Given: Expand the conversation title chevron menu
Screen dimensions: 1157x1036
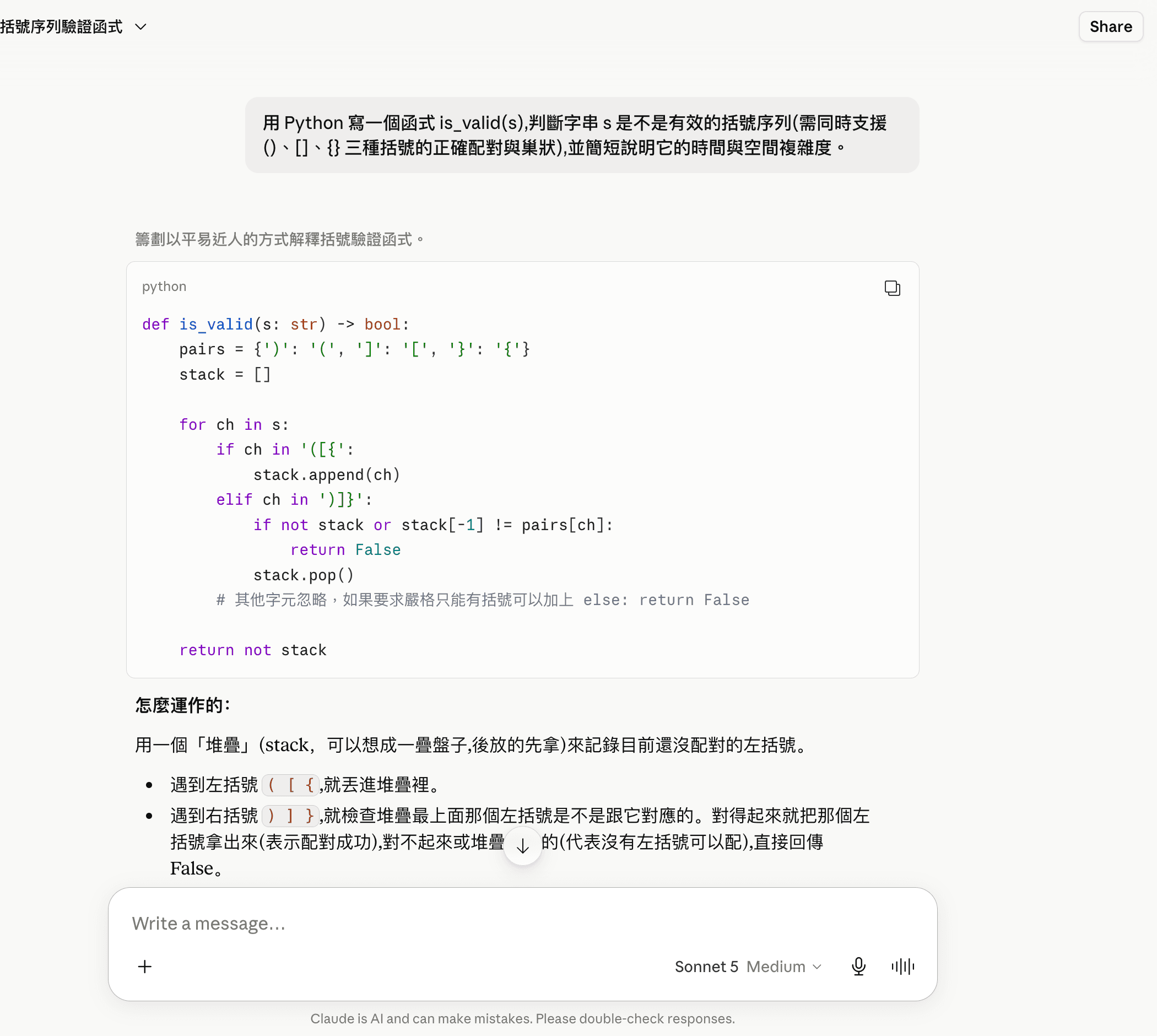Looking at the screenshot, I should (x=140, y=27).
